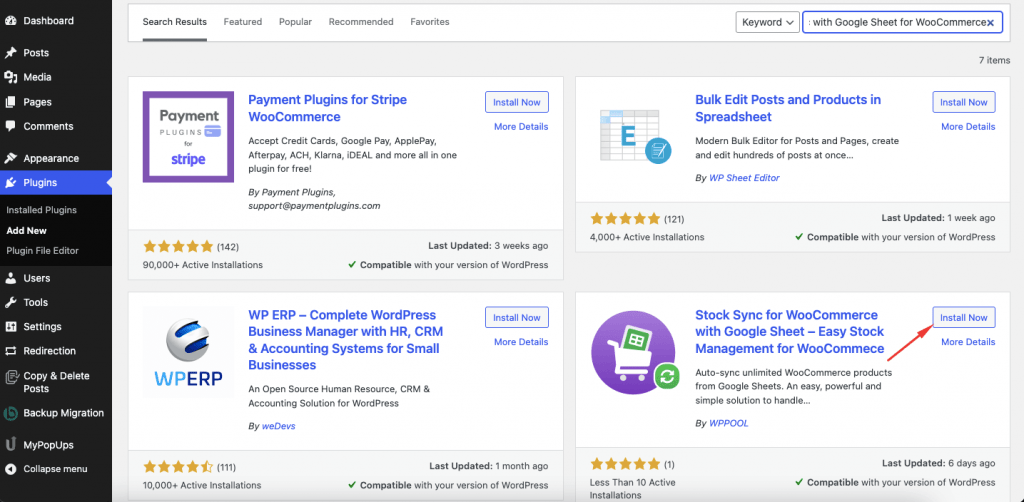The width and height of the screenshot is (1024, 502).
Task: Click the Appearance brush icon
Action: click(x=10, y=158)
